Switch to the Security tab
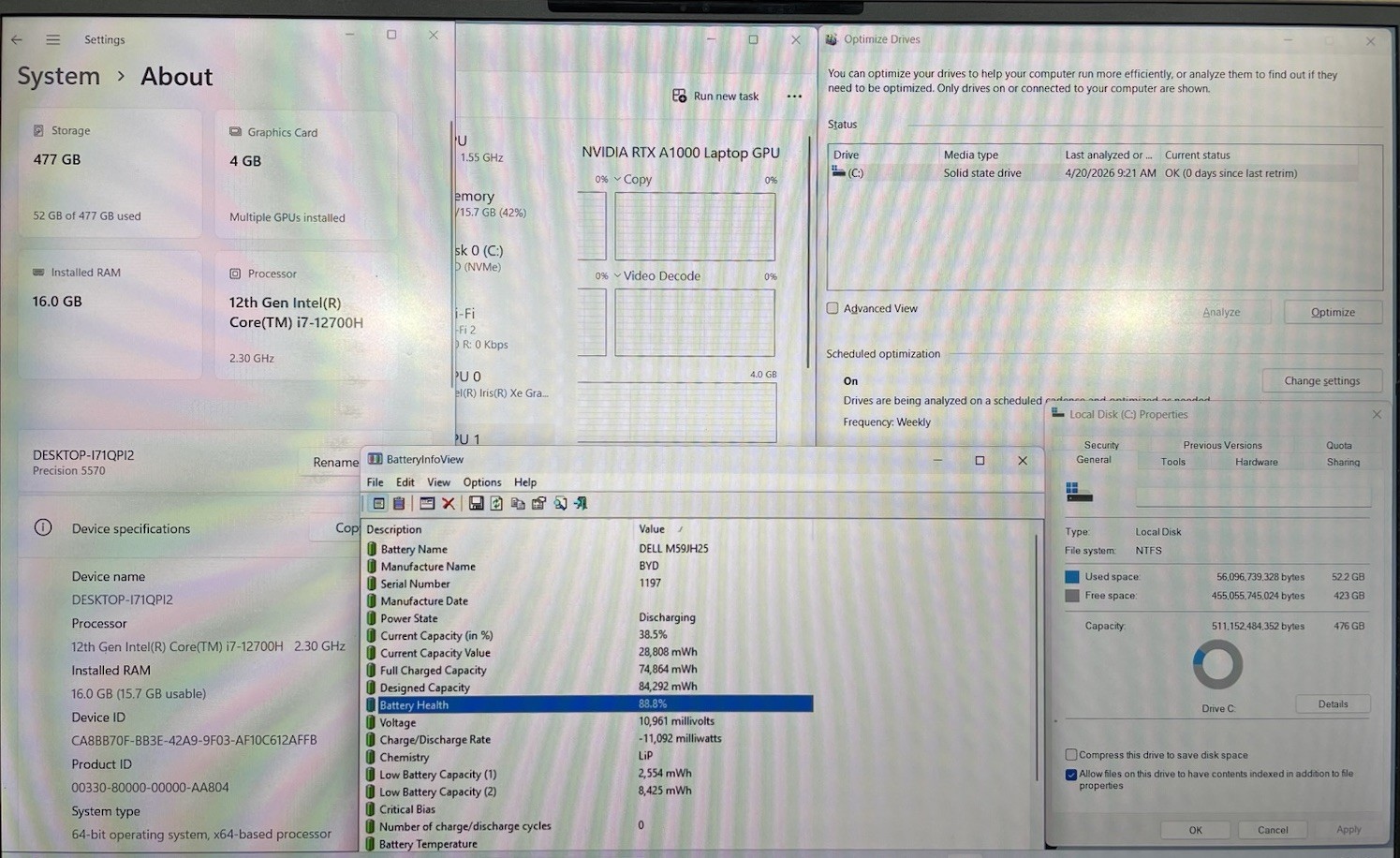 1101,445
